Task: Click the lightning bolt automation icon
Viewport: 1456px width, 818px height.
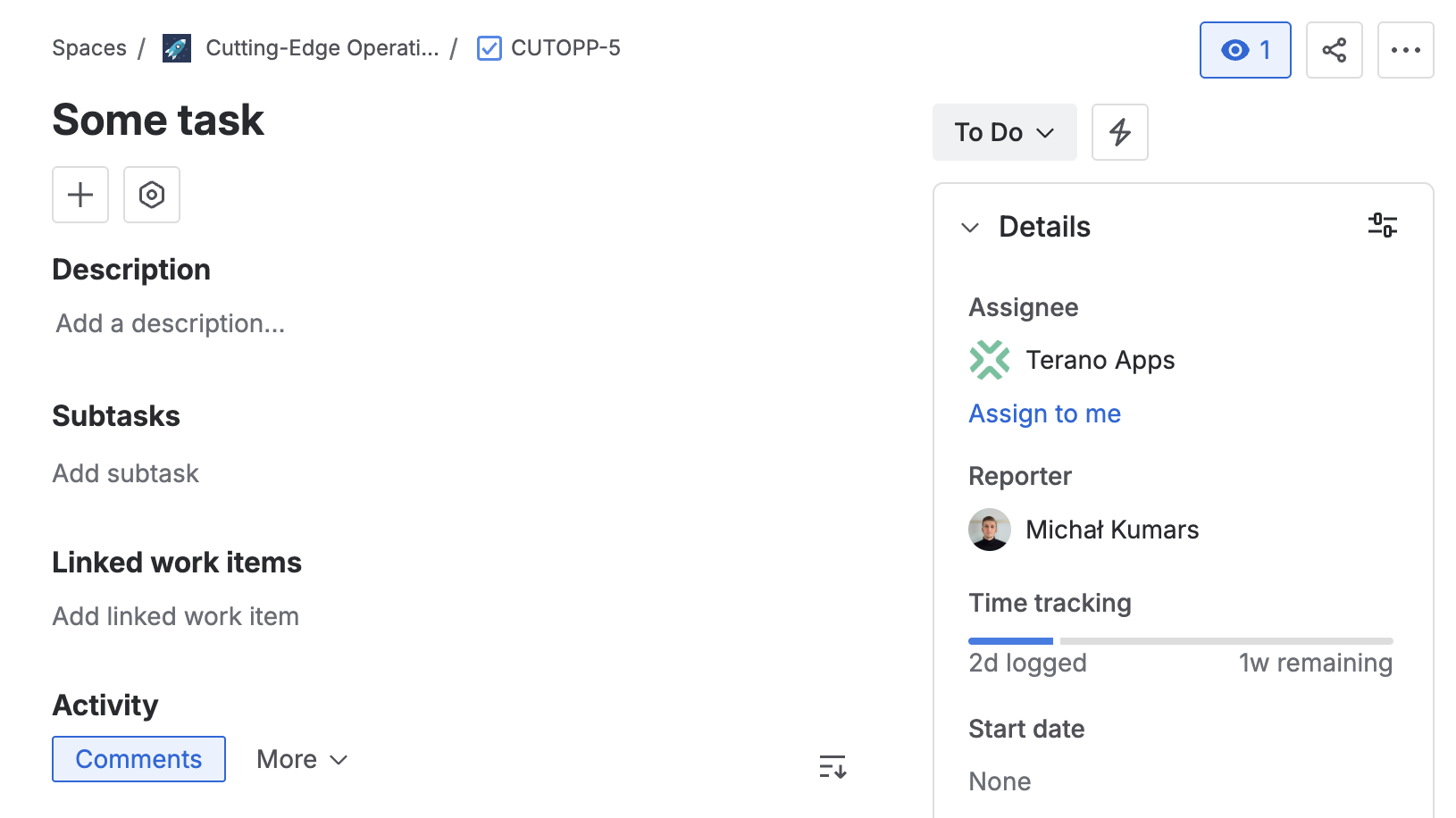Action: coord(1119,132)
